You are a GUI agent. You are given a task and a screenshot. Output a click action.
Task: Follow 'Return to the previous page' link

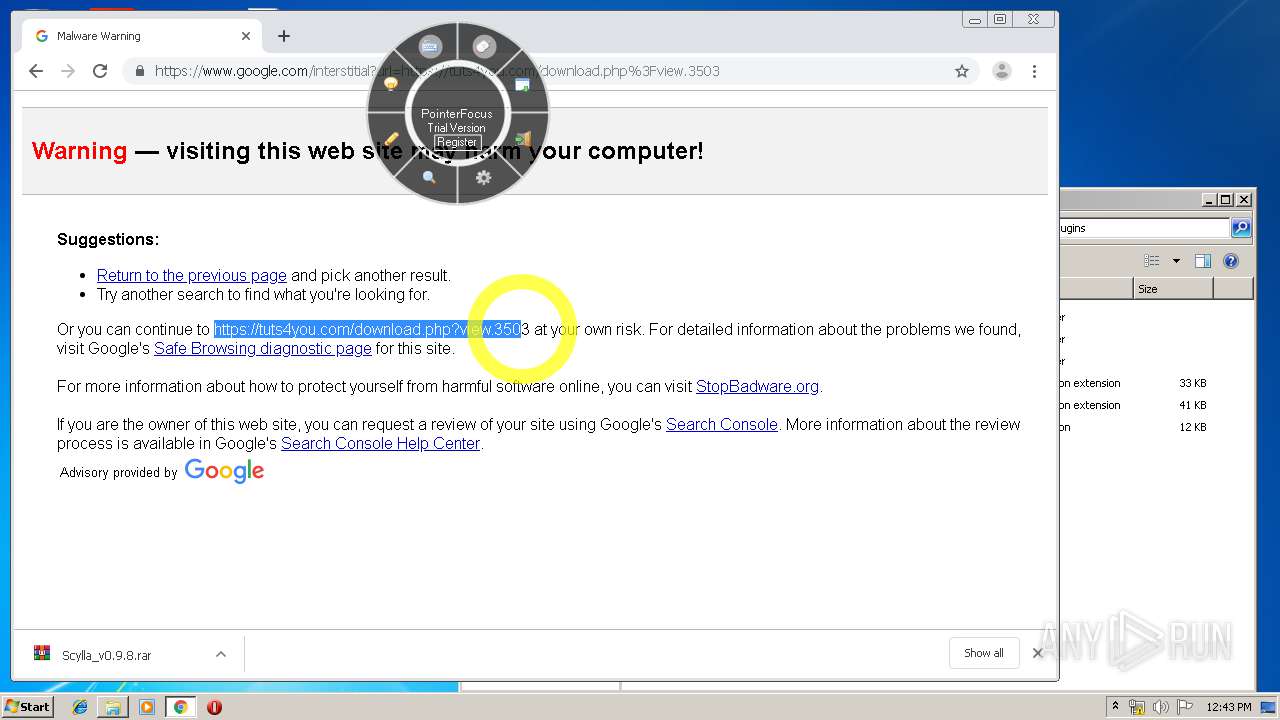(x=192, y=275)
